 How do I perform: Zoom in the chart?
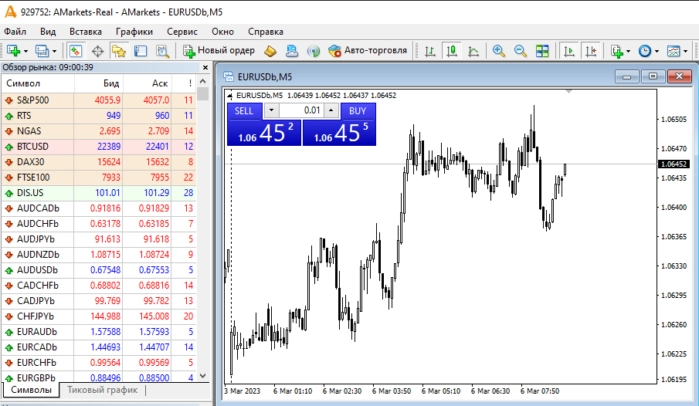click(498, 51)
